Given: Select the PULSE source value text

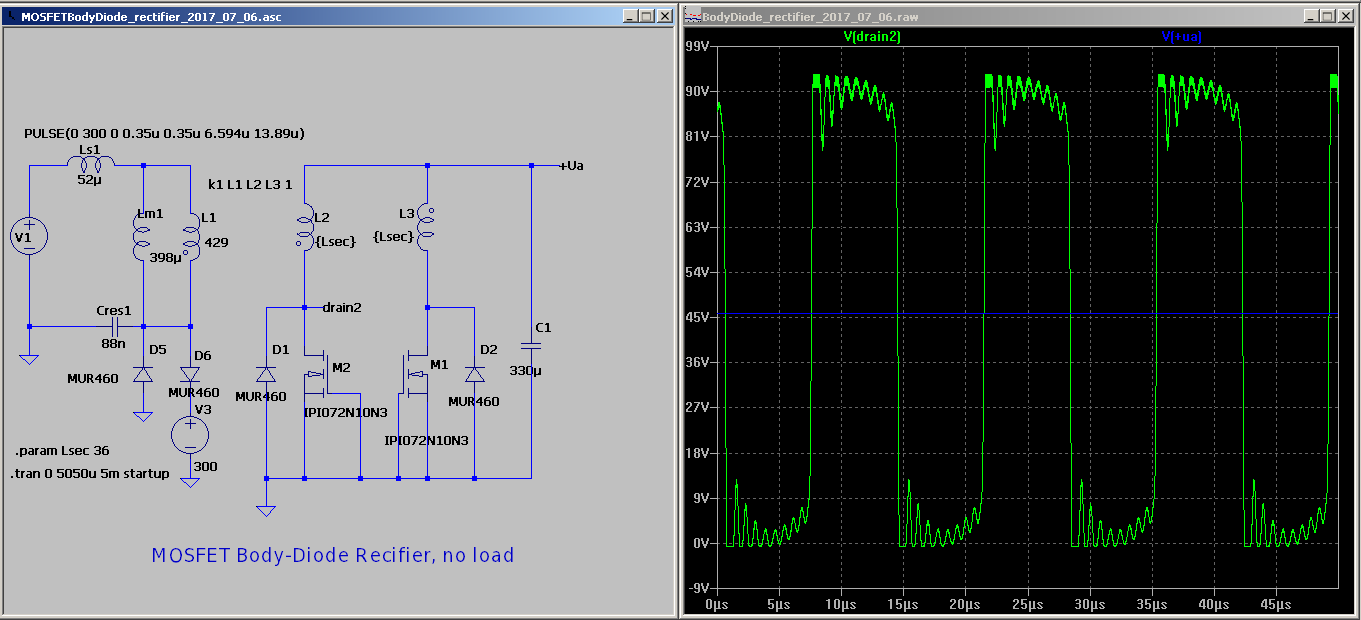Looking at the screenshot, I should pyautogui.click(x=164, y=133).
